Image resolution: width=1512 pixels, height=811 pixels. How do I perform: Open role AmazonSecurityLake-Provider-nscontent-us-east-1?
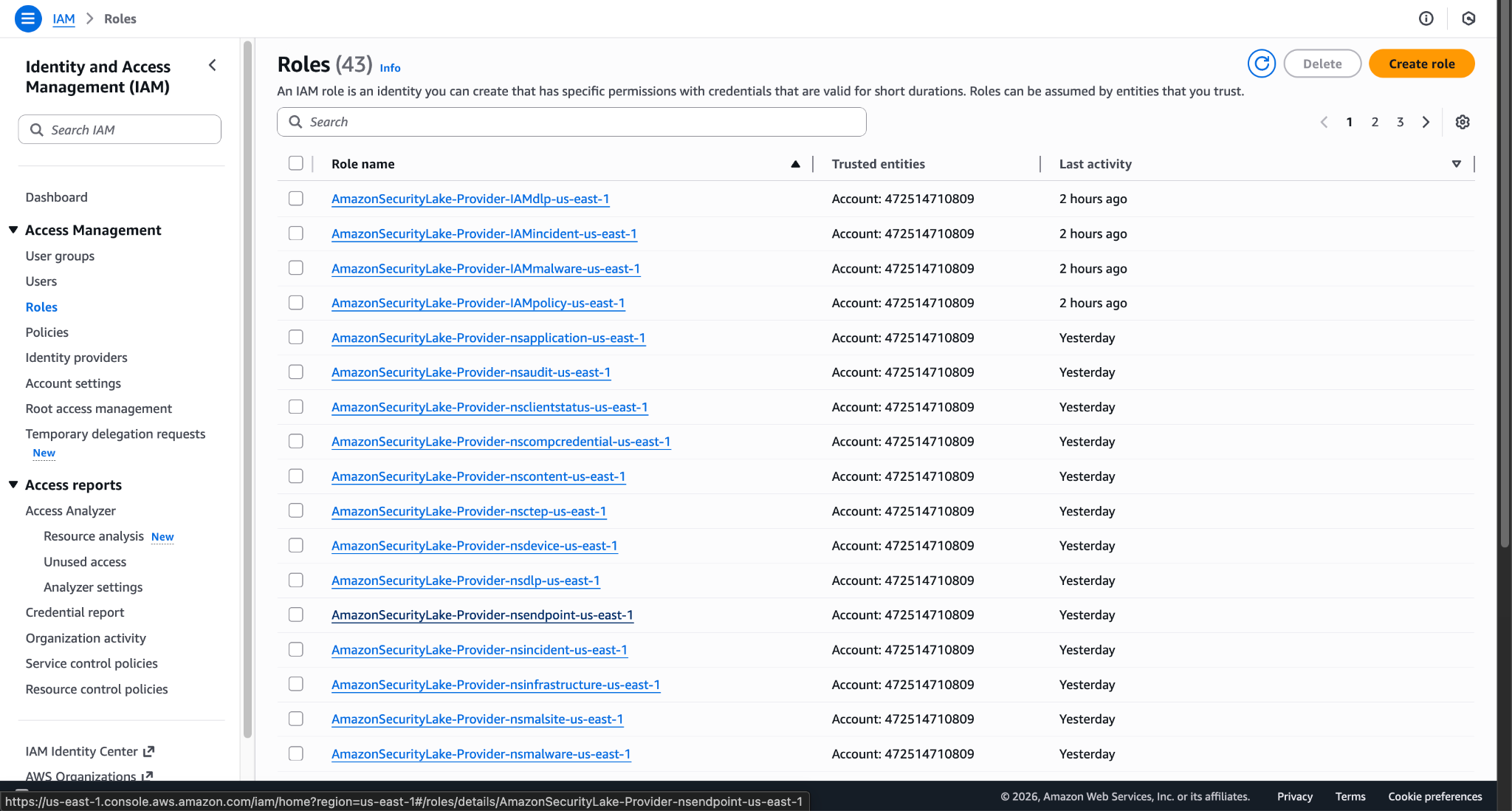(x=478, y=476)
